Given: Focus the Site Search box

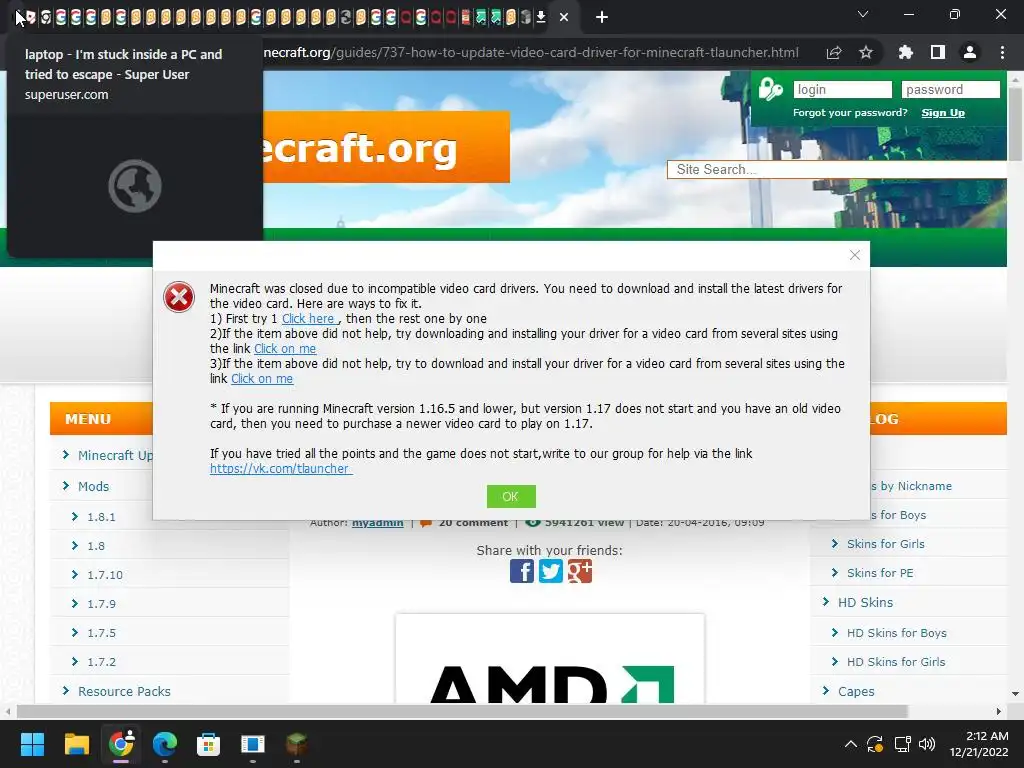Looking at the screenshot, I should [837, 170].
